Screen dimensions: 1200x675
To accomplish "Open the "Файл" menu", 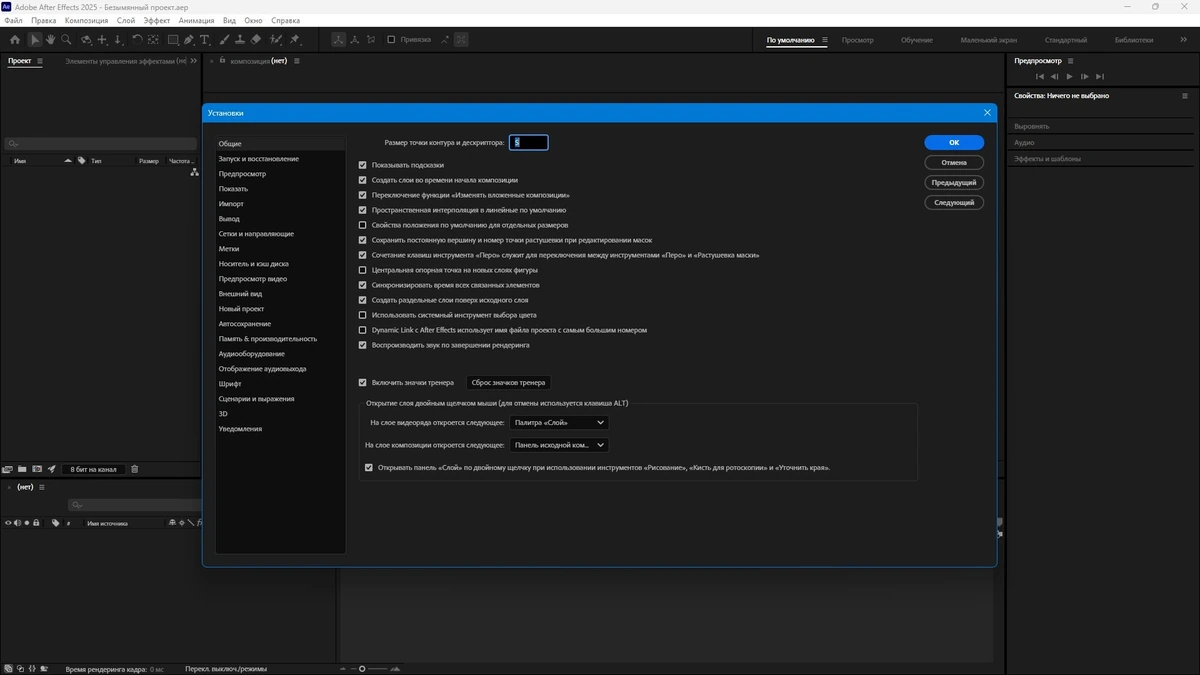I will (13, 20).
